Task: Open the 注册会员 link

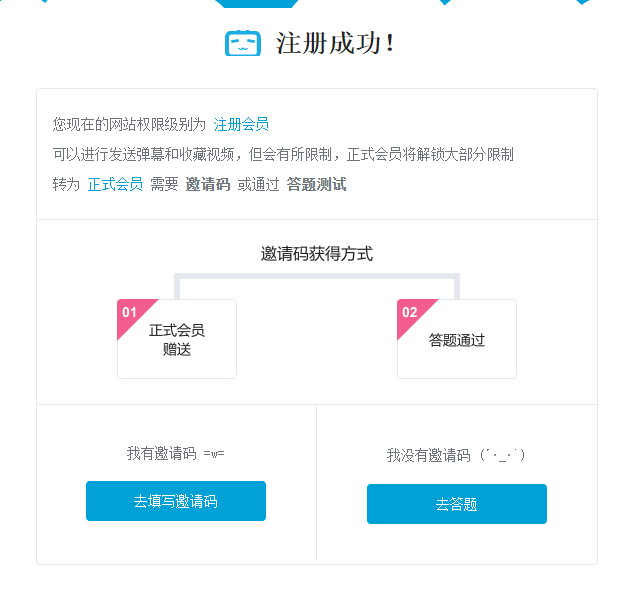Action: point(241,125)
